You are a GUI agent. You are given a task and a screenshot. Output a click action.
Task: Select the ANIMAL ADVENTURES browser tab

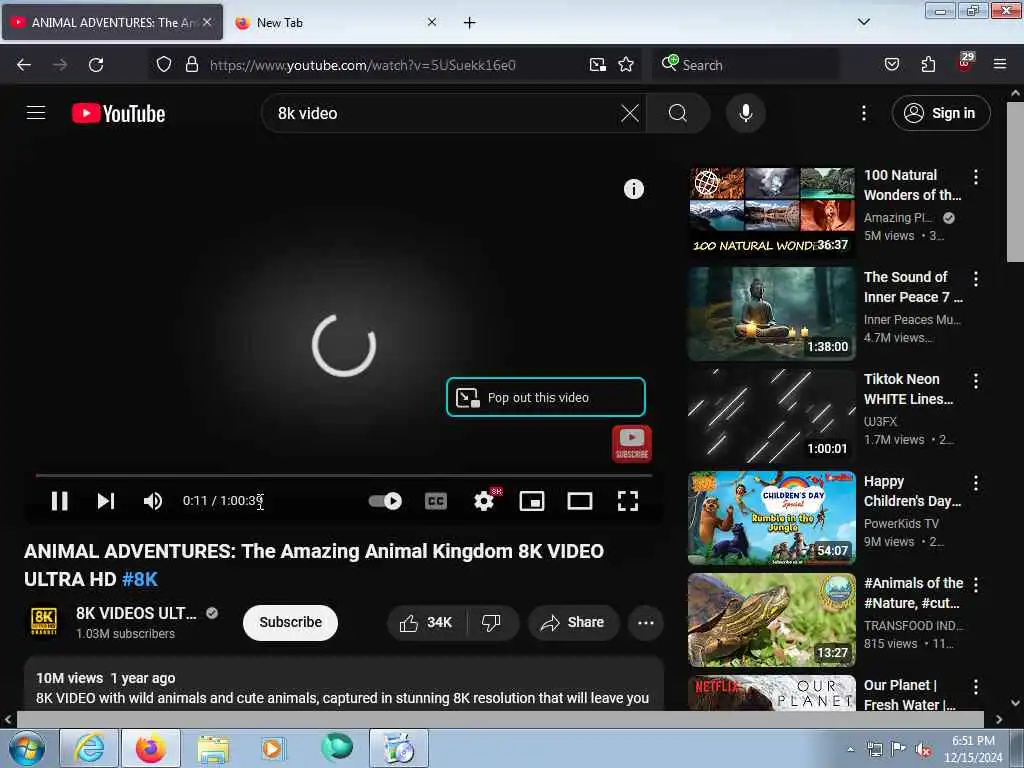[x=112, y=22]
